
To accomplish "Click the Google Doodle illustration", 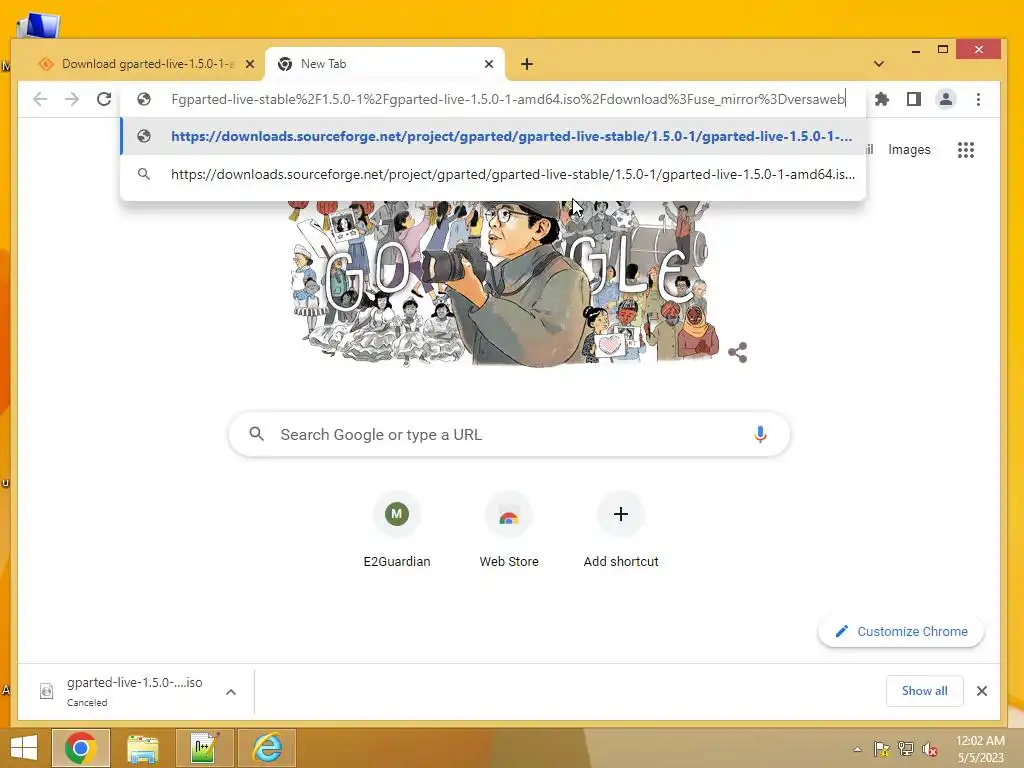I will [506, 284].
